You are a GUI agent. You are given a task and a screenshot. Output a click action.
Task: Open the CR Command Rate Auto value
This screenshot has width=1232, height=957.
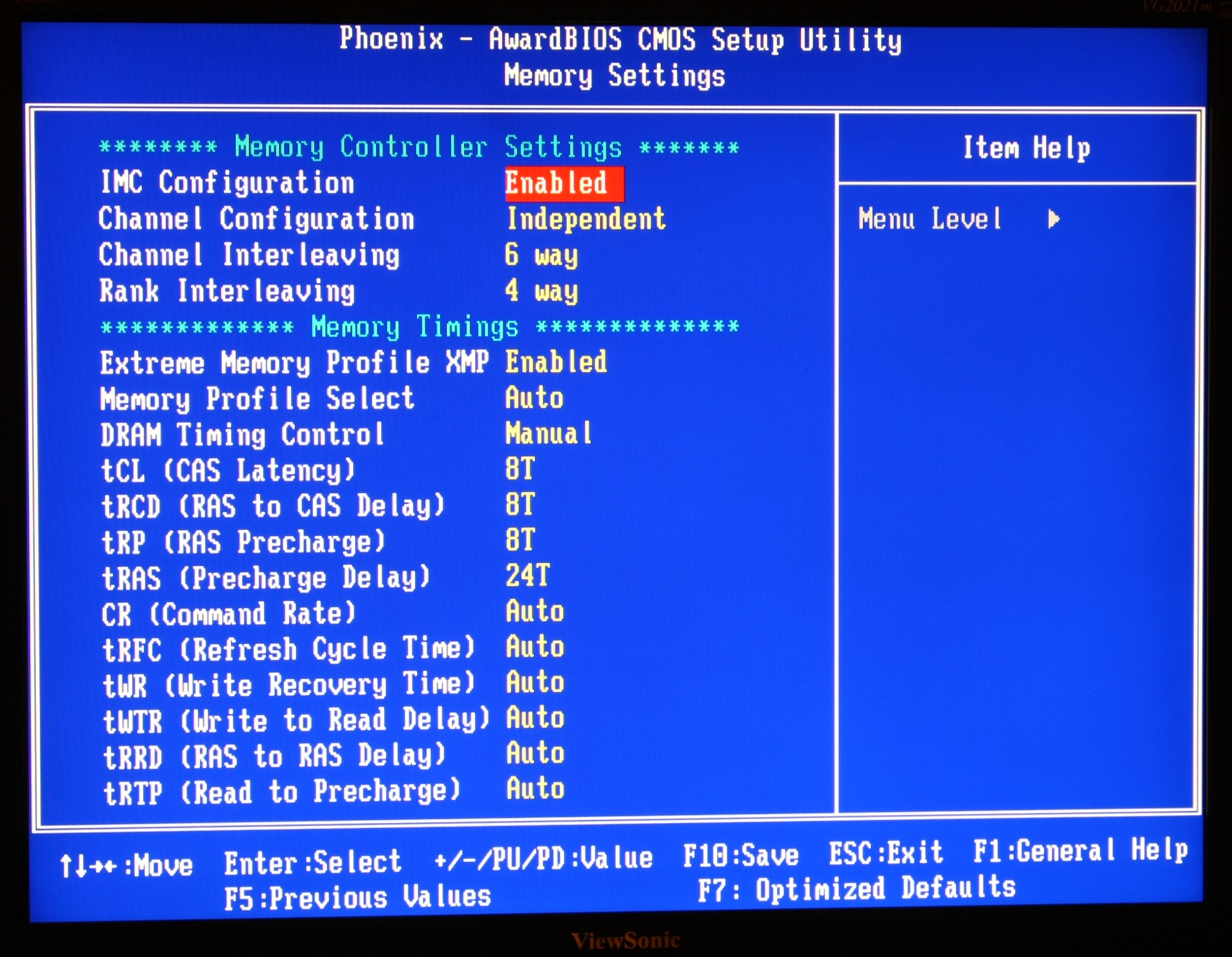pyautogui.click(x=535, y=611)
